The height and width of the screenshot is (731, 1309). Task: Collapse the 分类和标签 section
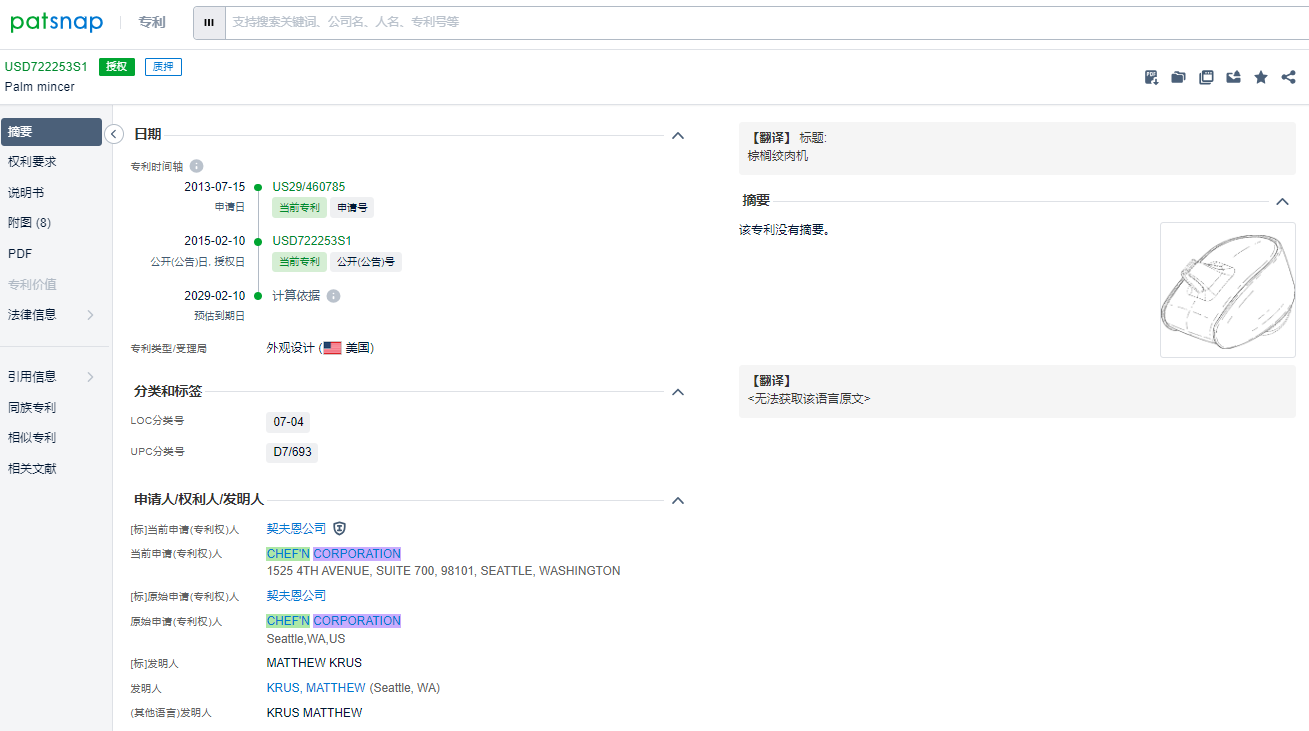[x=678, y=392]
